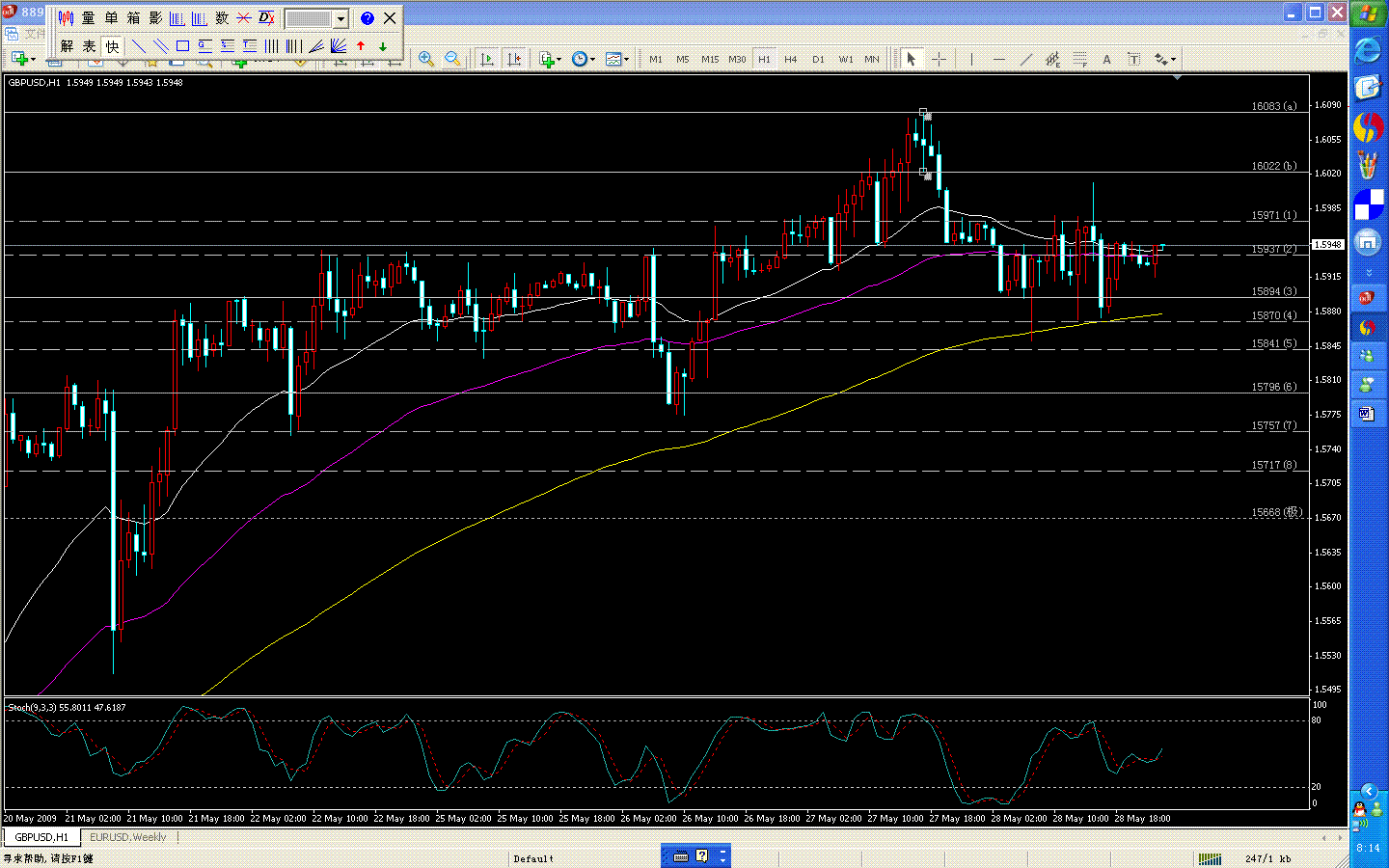Switch to D1 timeframe
The image size is (1389, 868).
click(818, 59)
